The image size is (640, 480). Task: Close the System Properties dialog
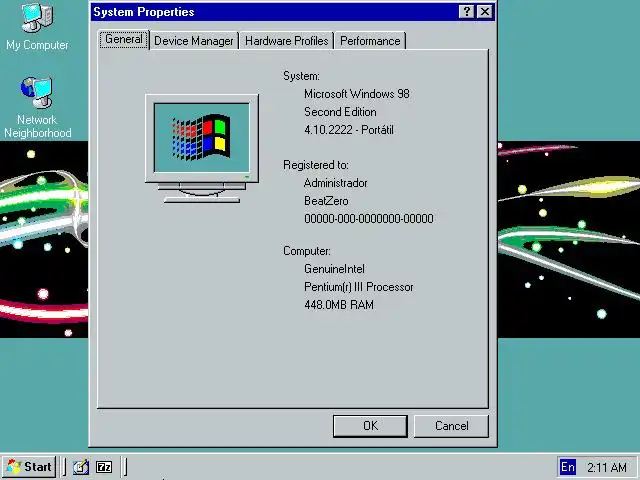[484, 12]
